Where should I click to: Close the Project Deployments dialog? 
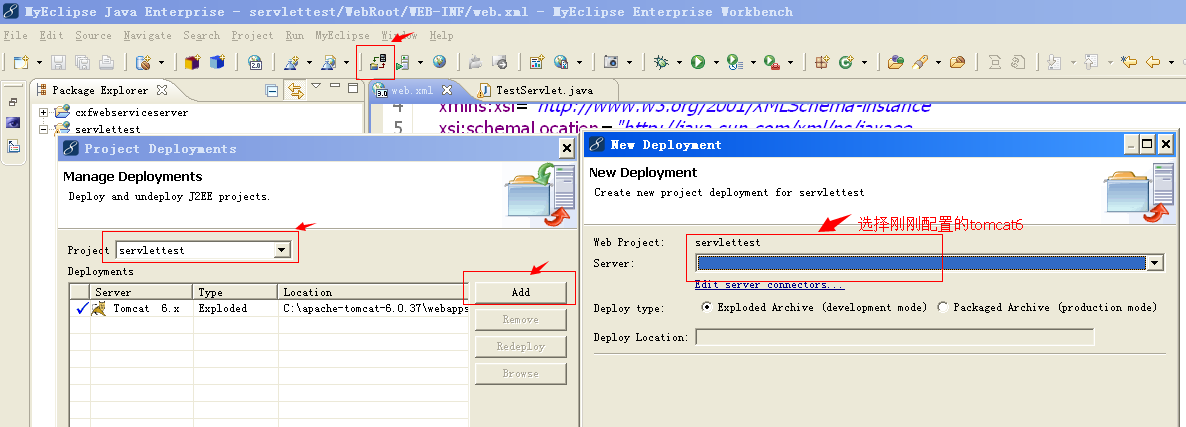pos(566,149)
